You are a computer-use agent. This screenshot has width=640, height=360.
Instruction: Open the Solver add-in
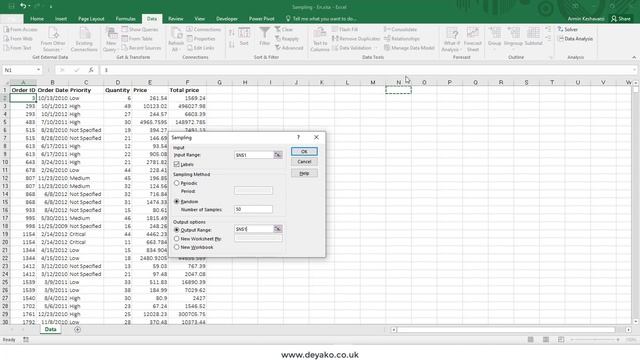point(568,29)
